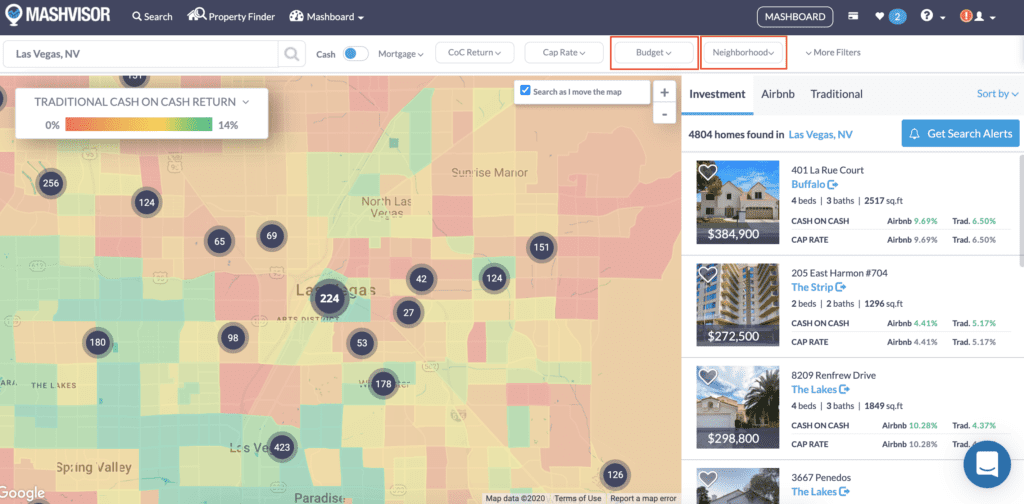Open 205 East Harmon #704 photo

[738, 305]
